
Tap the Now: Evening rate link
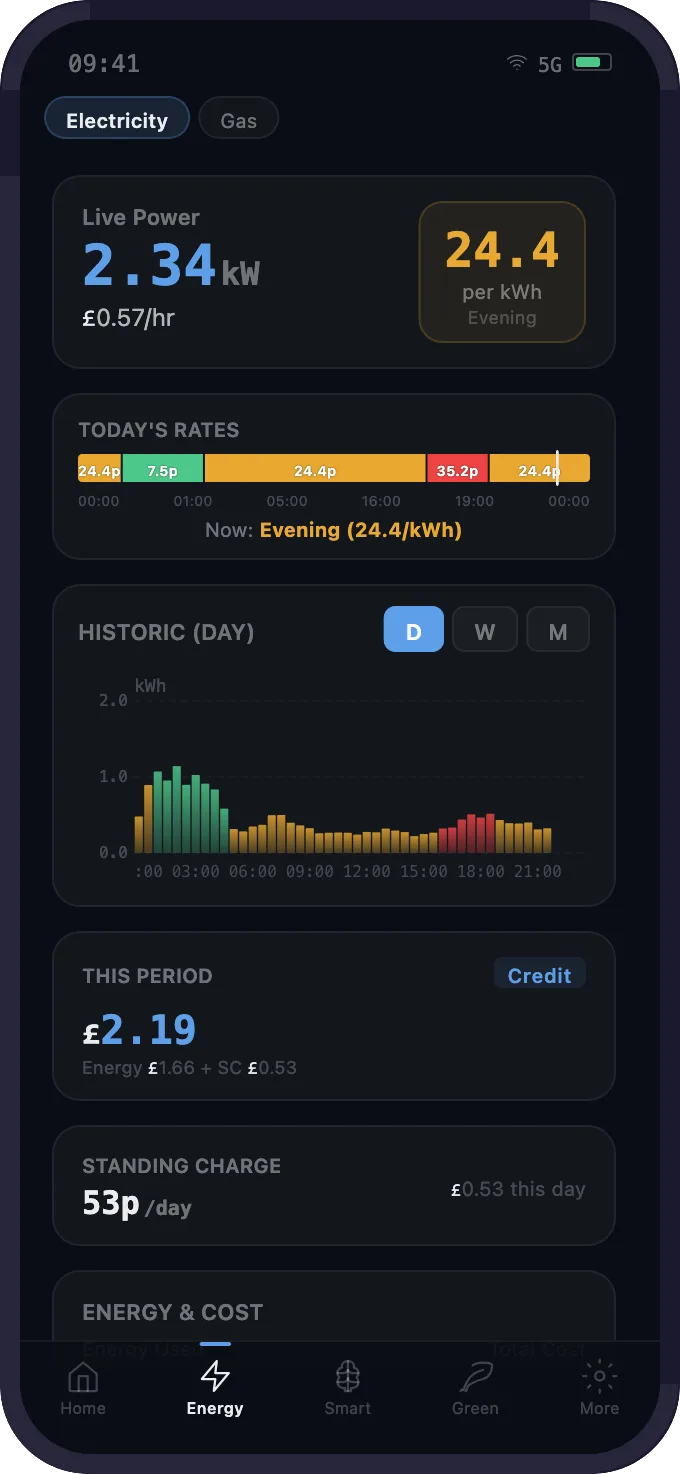[334, 530]
